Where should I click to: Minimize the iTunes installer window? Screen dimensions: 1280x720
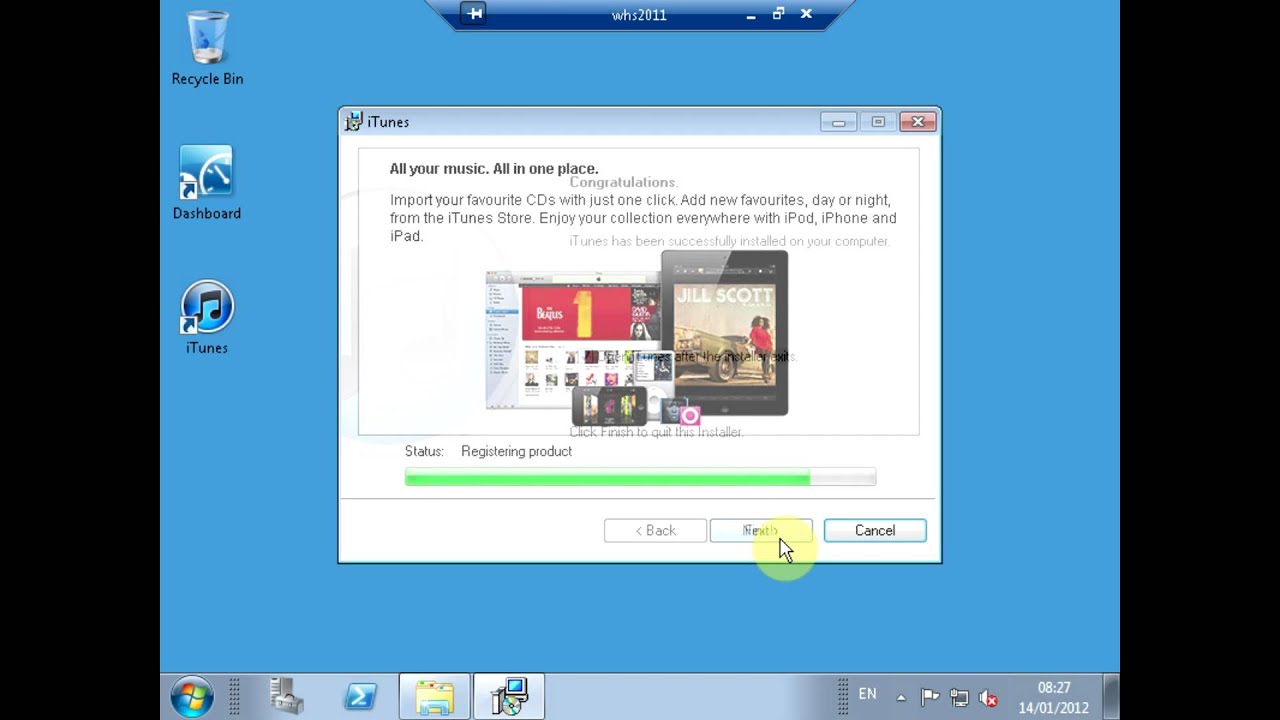(839, 122)
